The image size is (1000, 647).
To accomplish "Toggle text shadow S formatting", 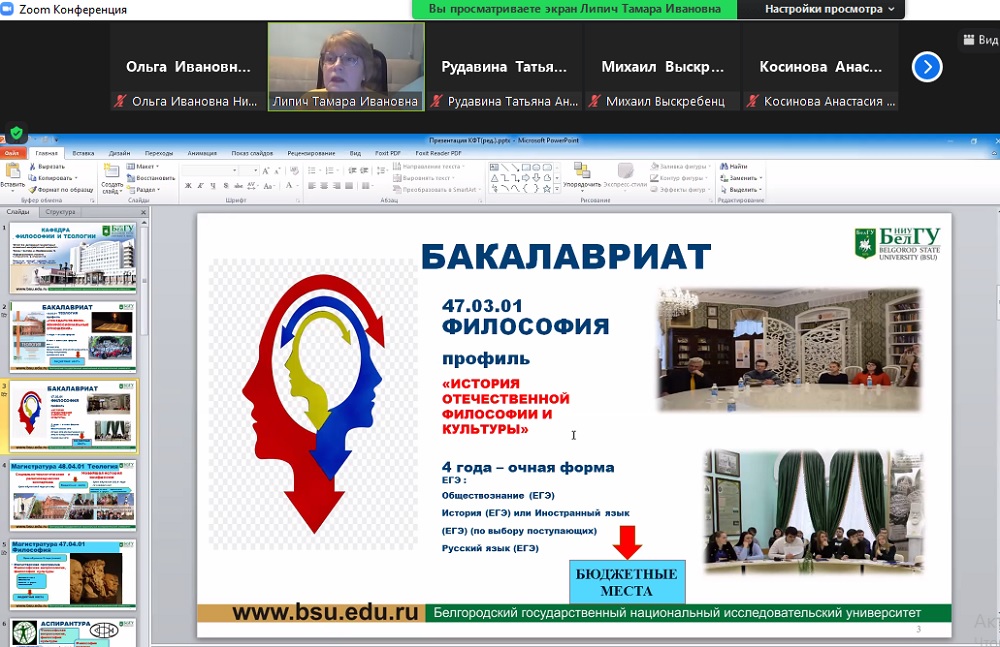I will click(x=226, y=186).
